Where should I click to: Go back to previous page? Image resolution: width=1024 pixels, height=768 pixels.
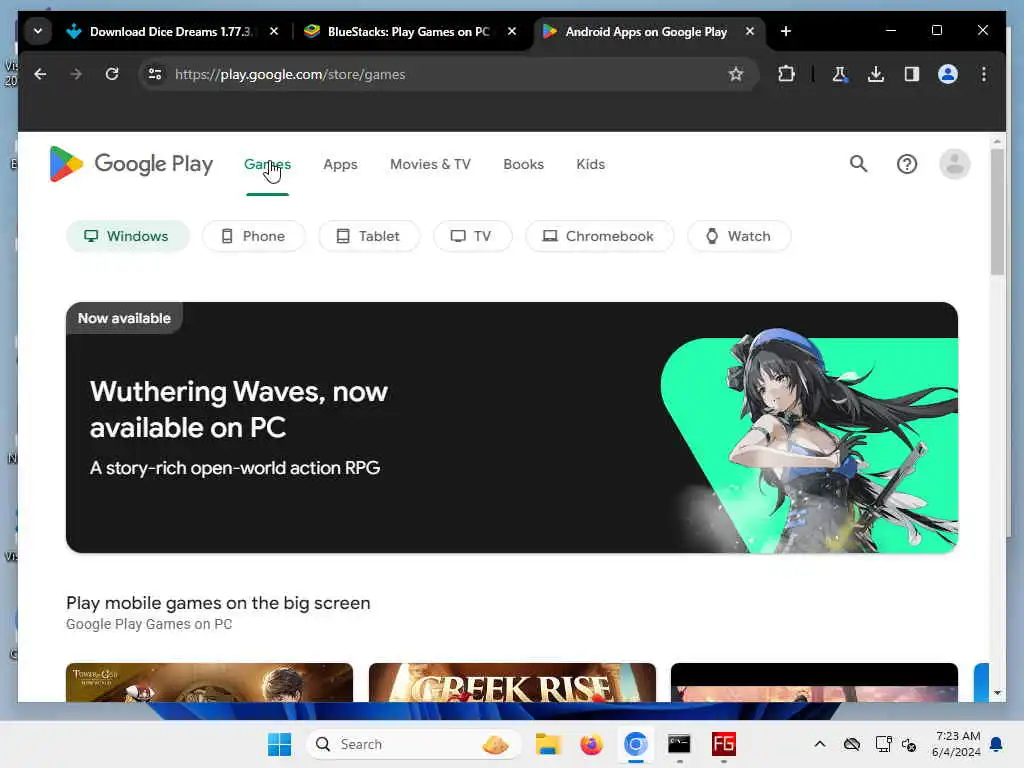click(x=40, y=74)
